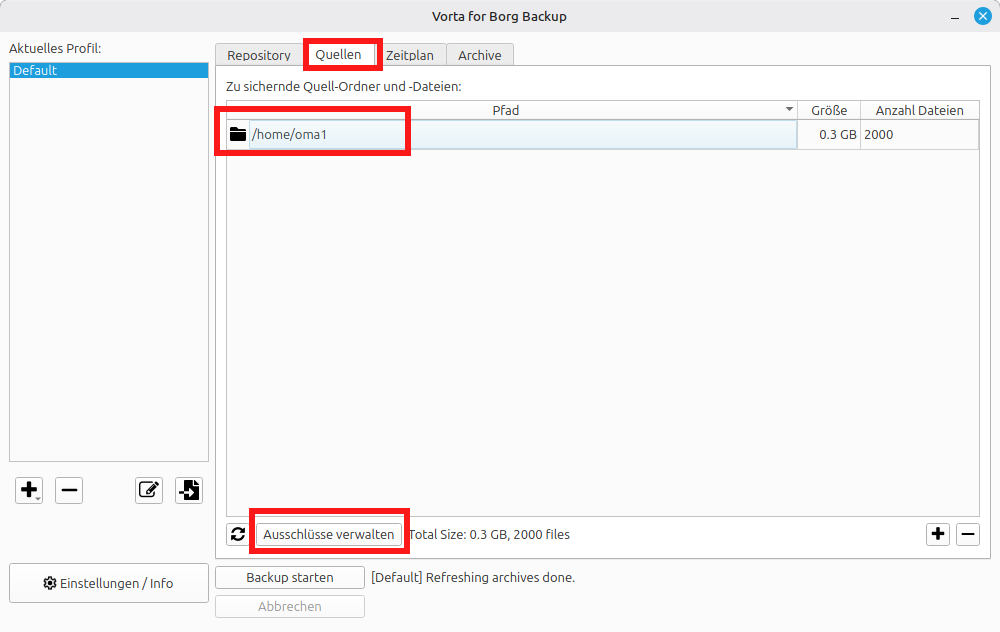Minimize the Vorta window

pyautogui.click(x=955, y=17)
